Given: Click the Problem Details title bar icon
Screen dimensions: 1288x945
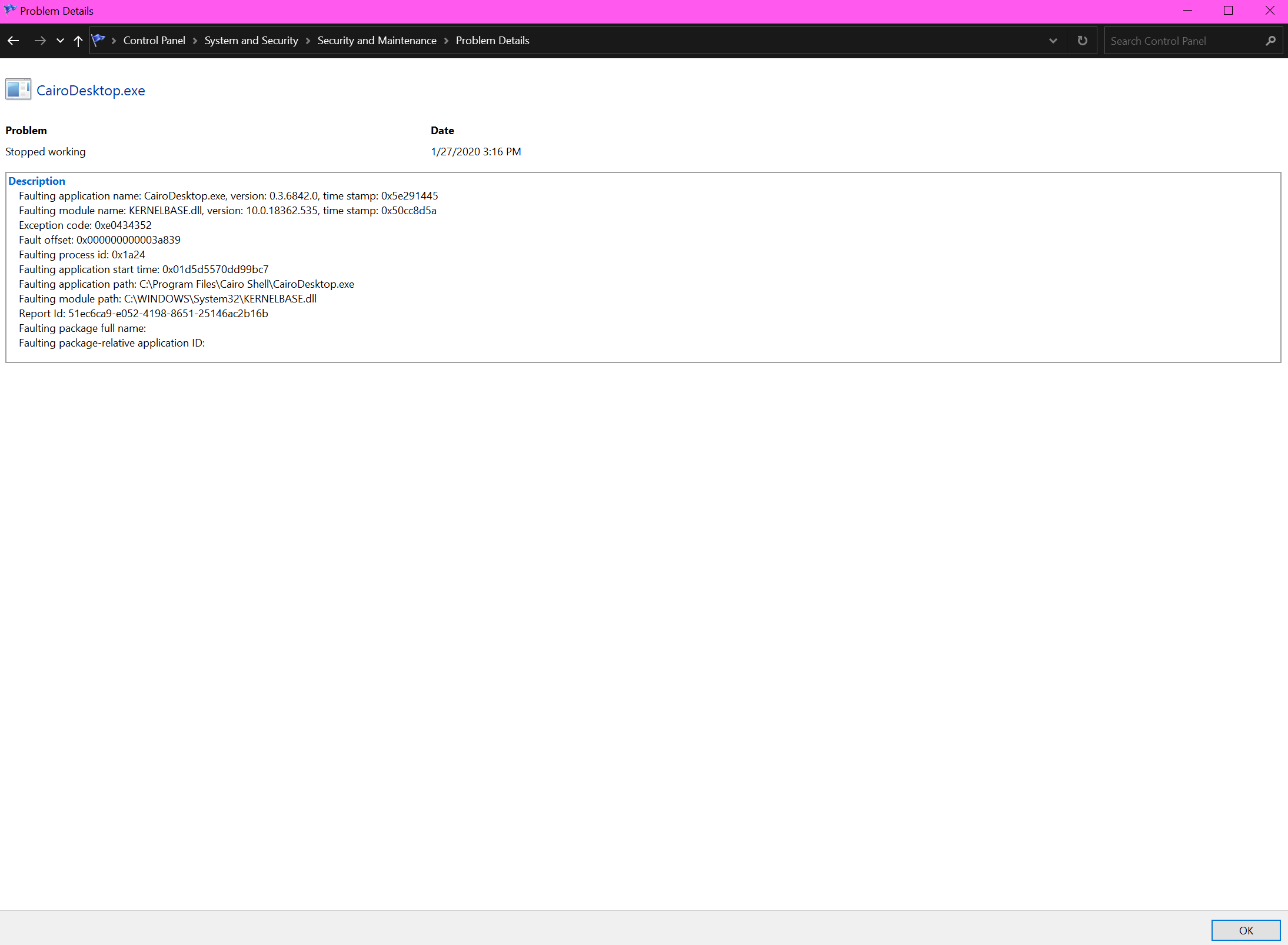Looking at the screenshot, I should pyautogui.click(x=11, y=10).
